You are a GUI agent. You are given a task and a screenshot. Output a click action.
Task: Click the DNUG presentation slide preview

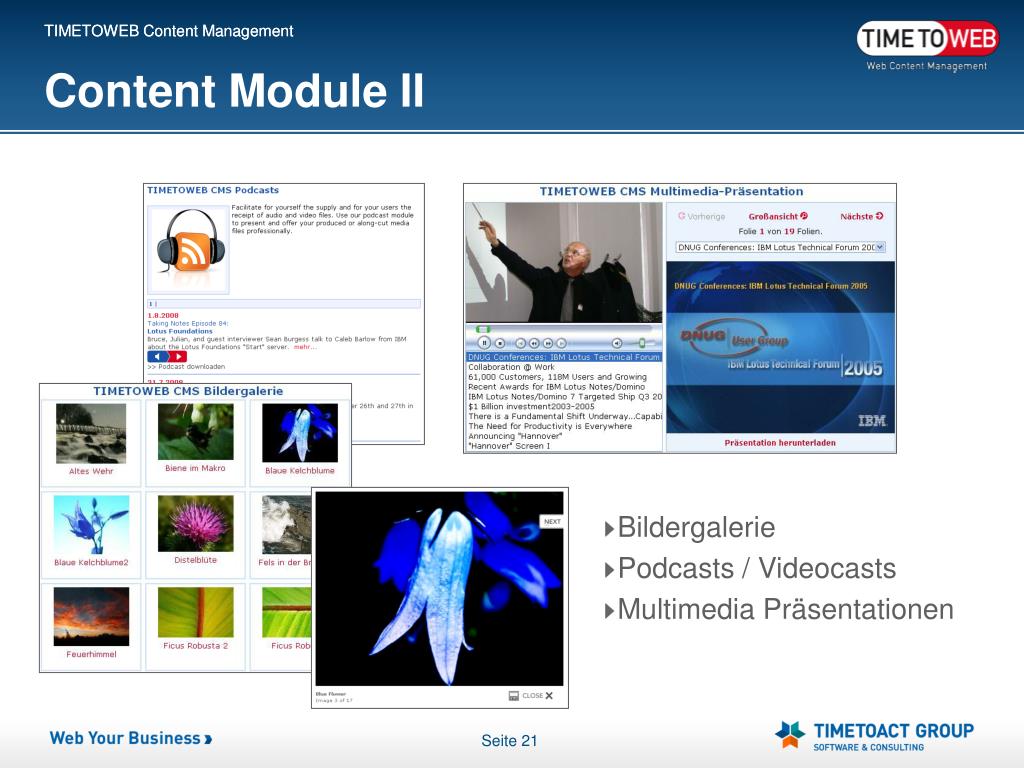click(x=780, y=347)
